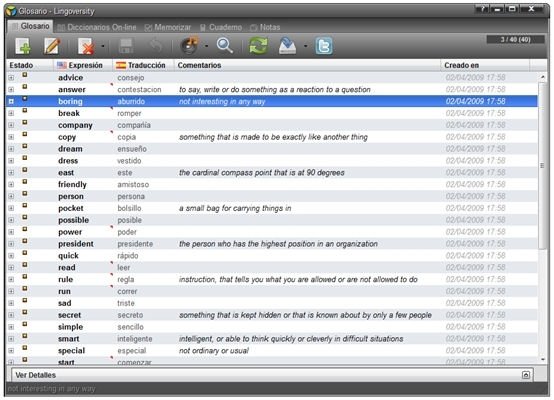This screenshot has height=400, width=554.
Task: Click the greyed save disk icon
Action: [x=126, y=46]
